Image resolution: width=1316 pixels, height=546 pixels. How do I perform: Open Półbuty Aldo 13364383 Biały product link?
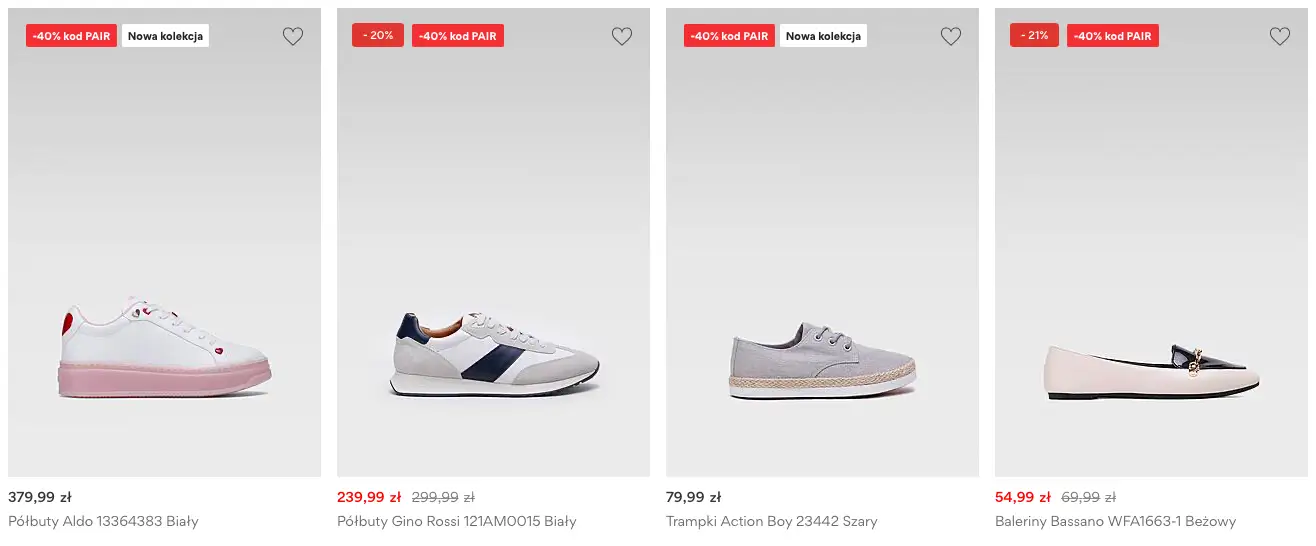(x=103, y=521)
